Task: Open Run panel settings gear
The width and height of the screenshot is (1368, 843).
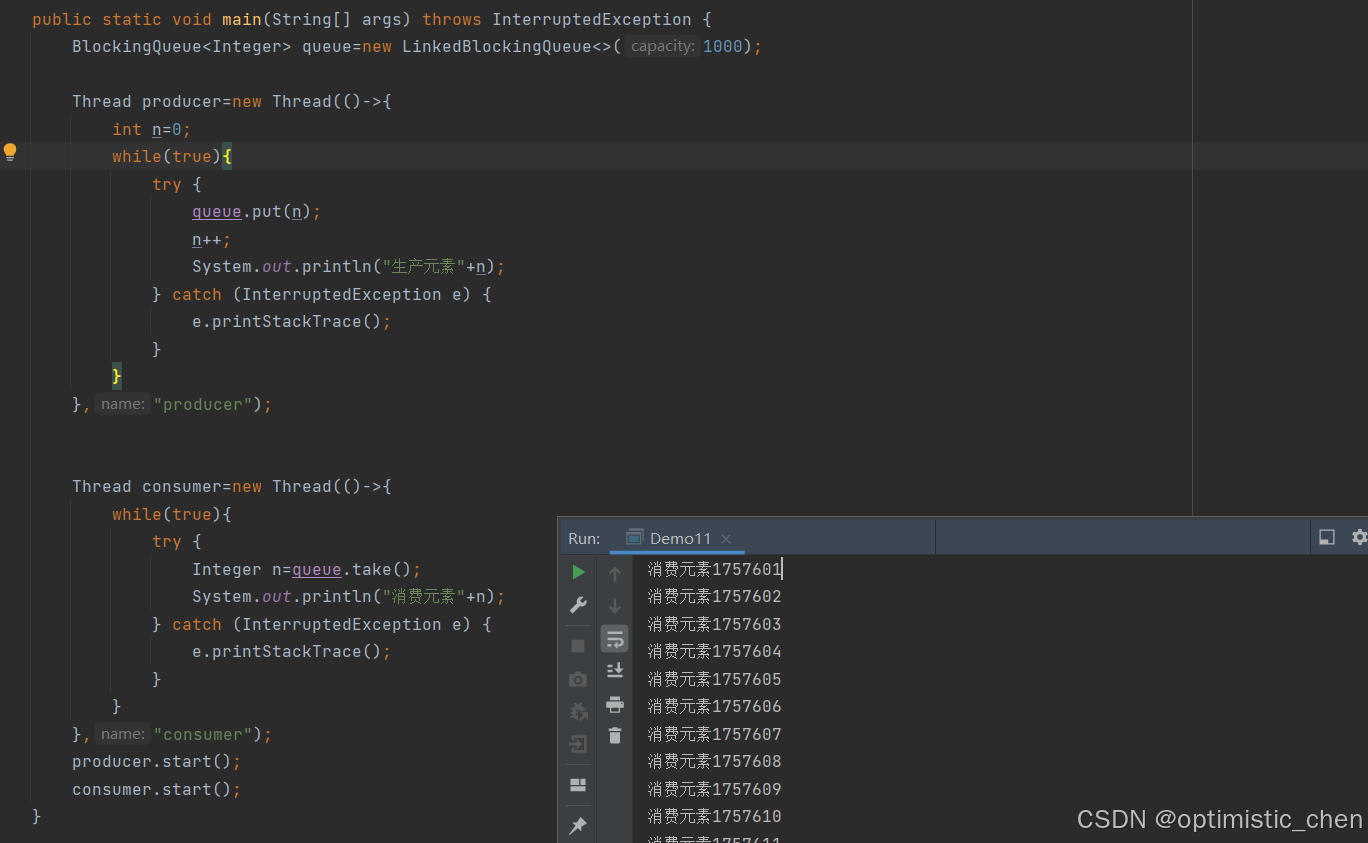Action: pos(1359,537)
